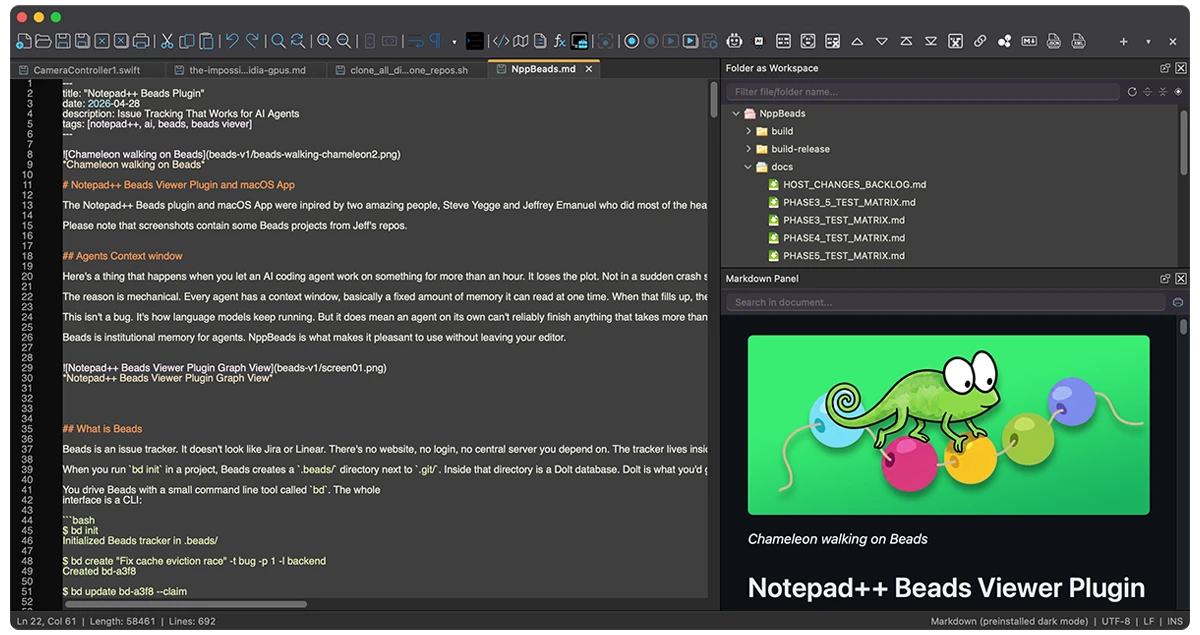Click the run macro multiple times icon
Screen dimensions: 1200x635
(x=690, y=41)
